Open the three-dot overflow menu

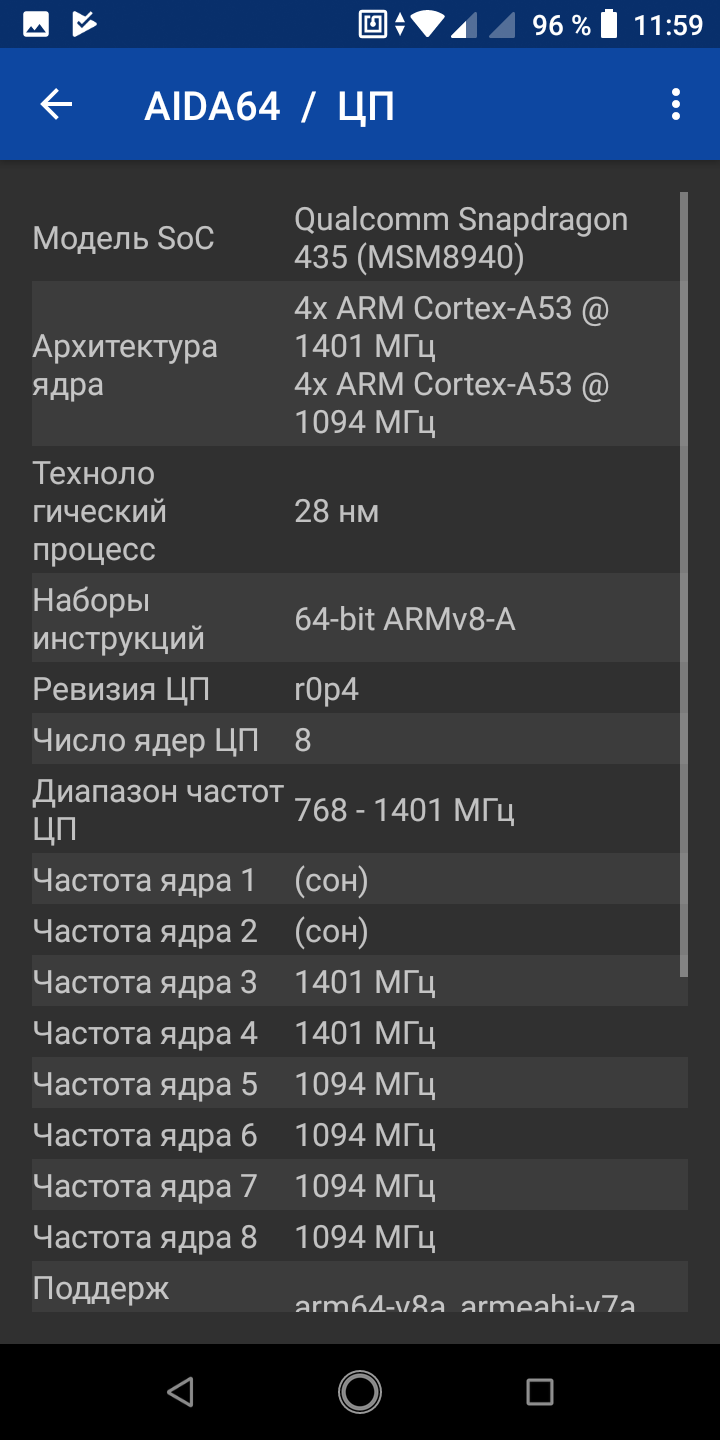point(676,105)
